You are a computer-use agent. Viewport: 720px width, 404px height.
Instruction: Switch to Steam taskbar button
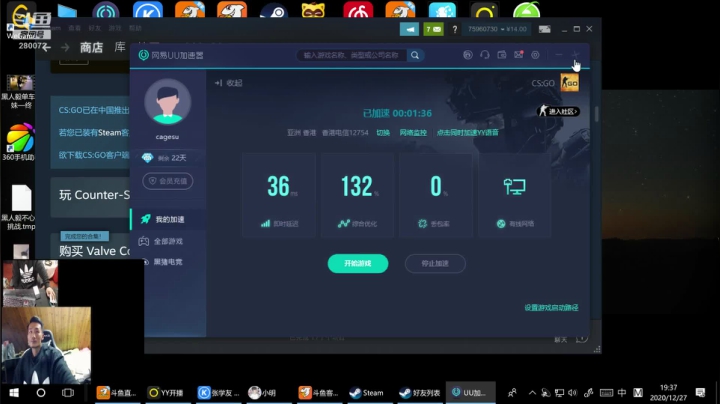[367, 393]
